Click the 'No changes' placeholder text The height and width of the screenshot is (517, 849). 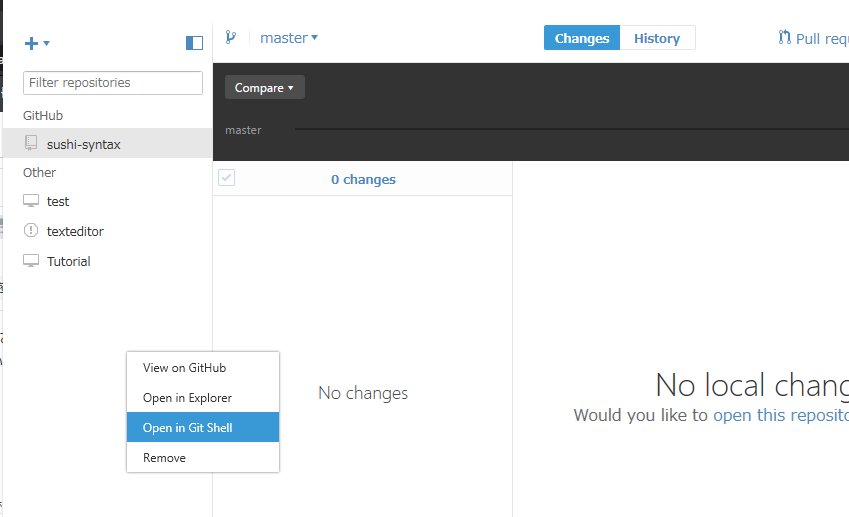363,393
